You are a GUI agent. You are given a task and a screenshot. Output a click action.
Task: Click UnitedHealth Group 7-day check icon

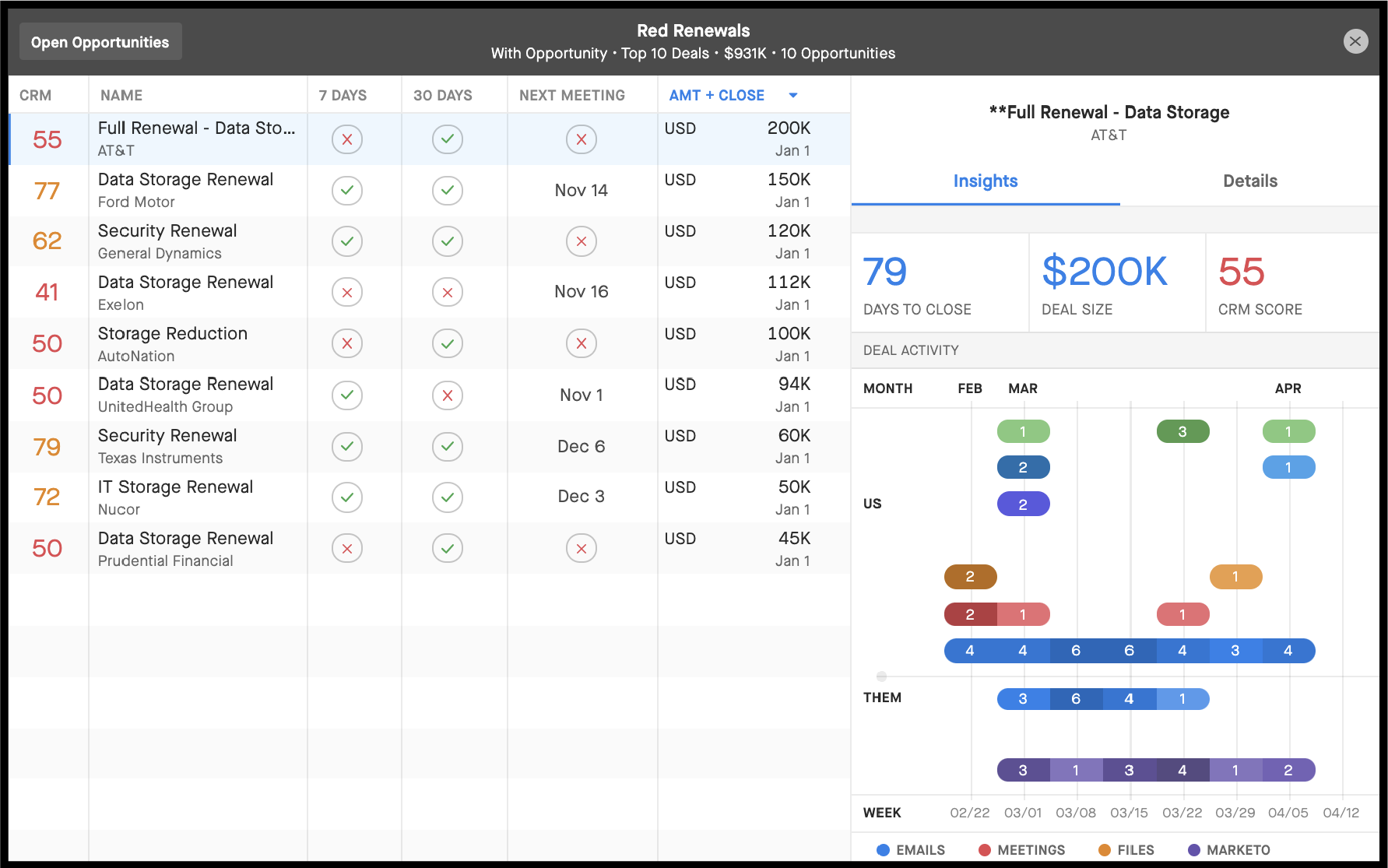[347, 395]
